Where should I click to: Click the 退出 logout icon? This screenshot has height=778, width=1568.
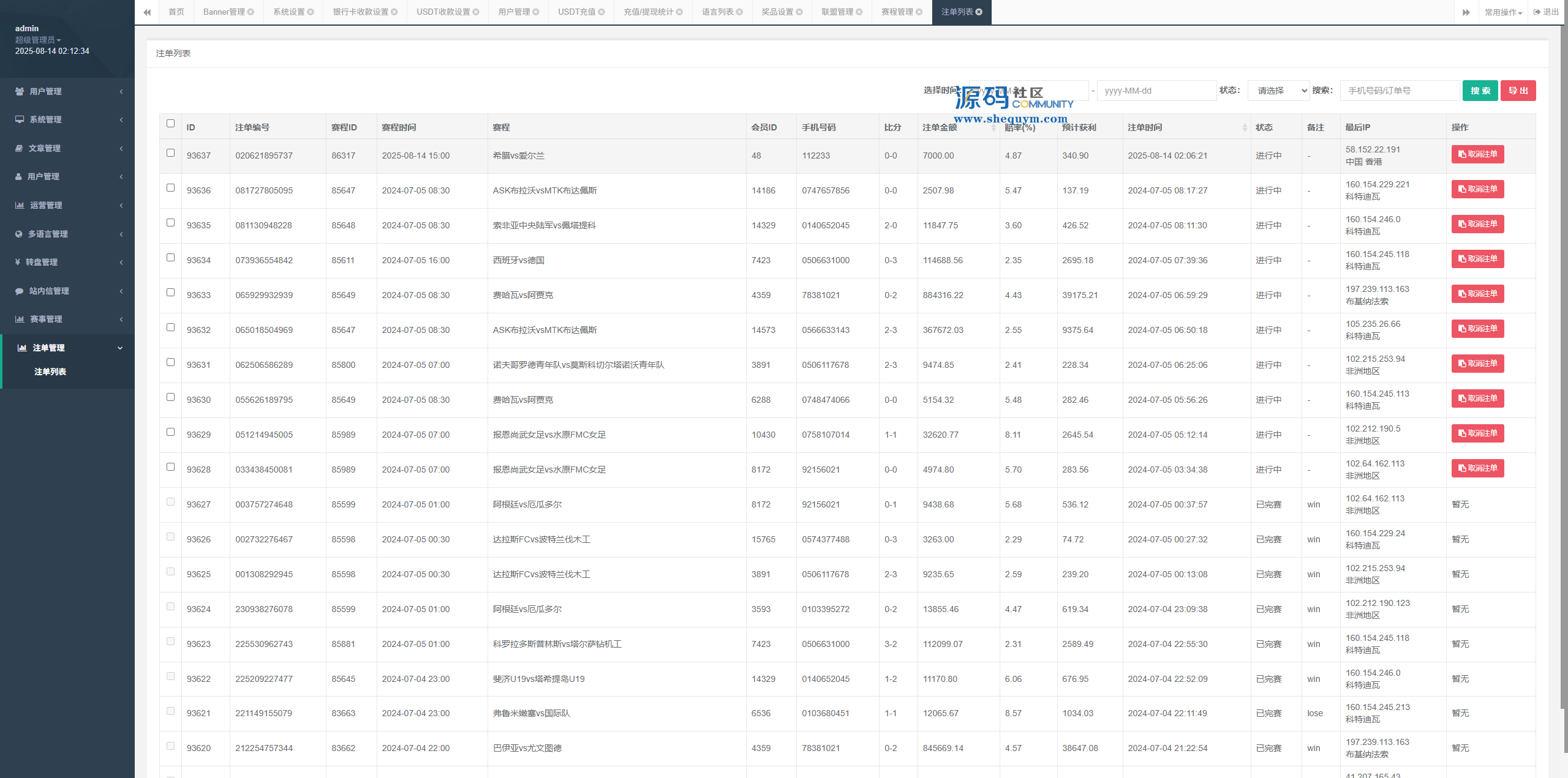[x=1537, y=12]
